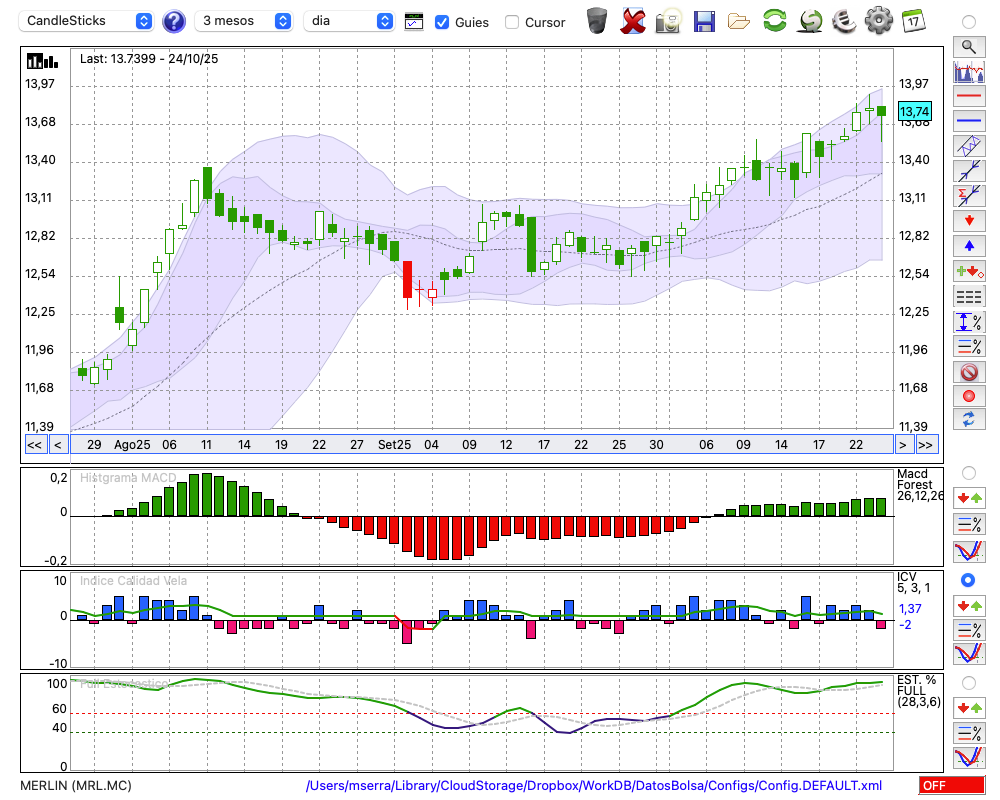
Task: Click the >> fast-forward timeline button
Action: point(926,444)
